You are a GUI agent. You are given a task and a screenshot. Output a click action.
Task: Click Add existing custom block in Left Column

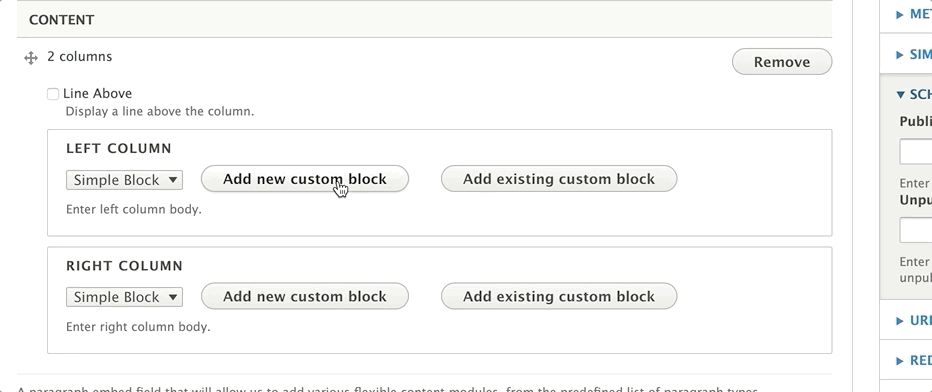[x=559, y=179]
